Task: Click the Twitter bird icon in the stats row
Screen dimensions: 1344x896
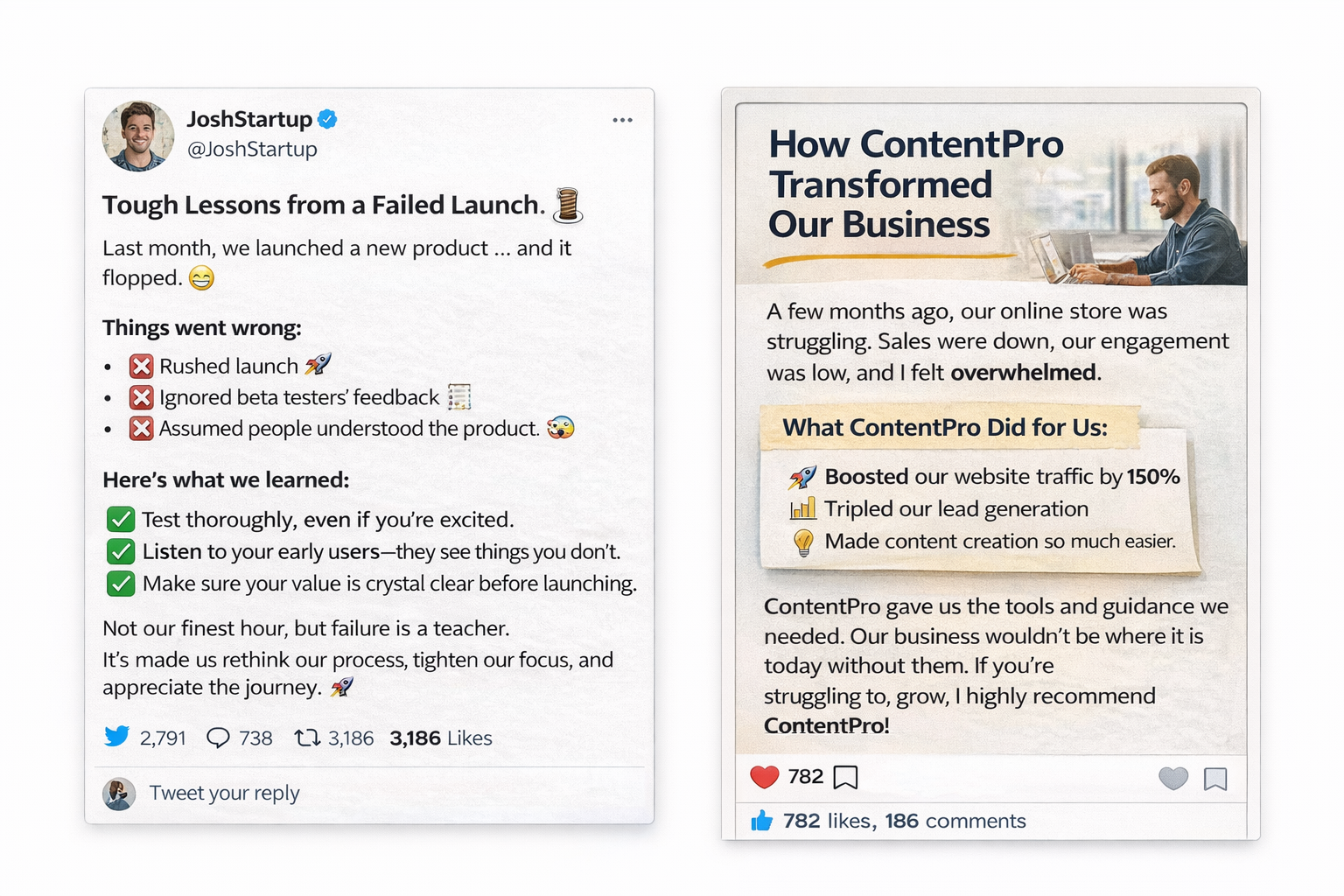Action: coord(116,737)
